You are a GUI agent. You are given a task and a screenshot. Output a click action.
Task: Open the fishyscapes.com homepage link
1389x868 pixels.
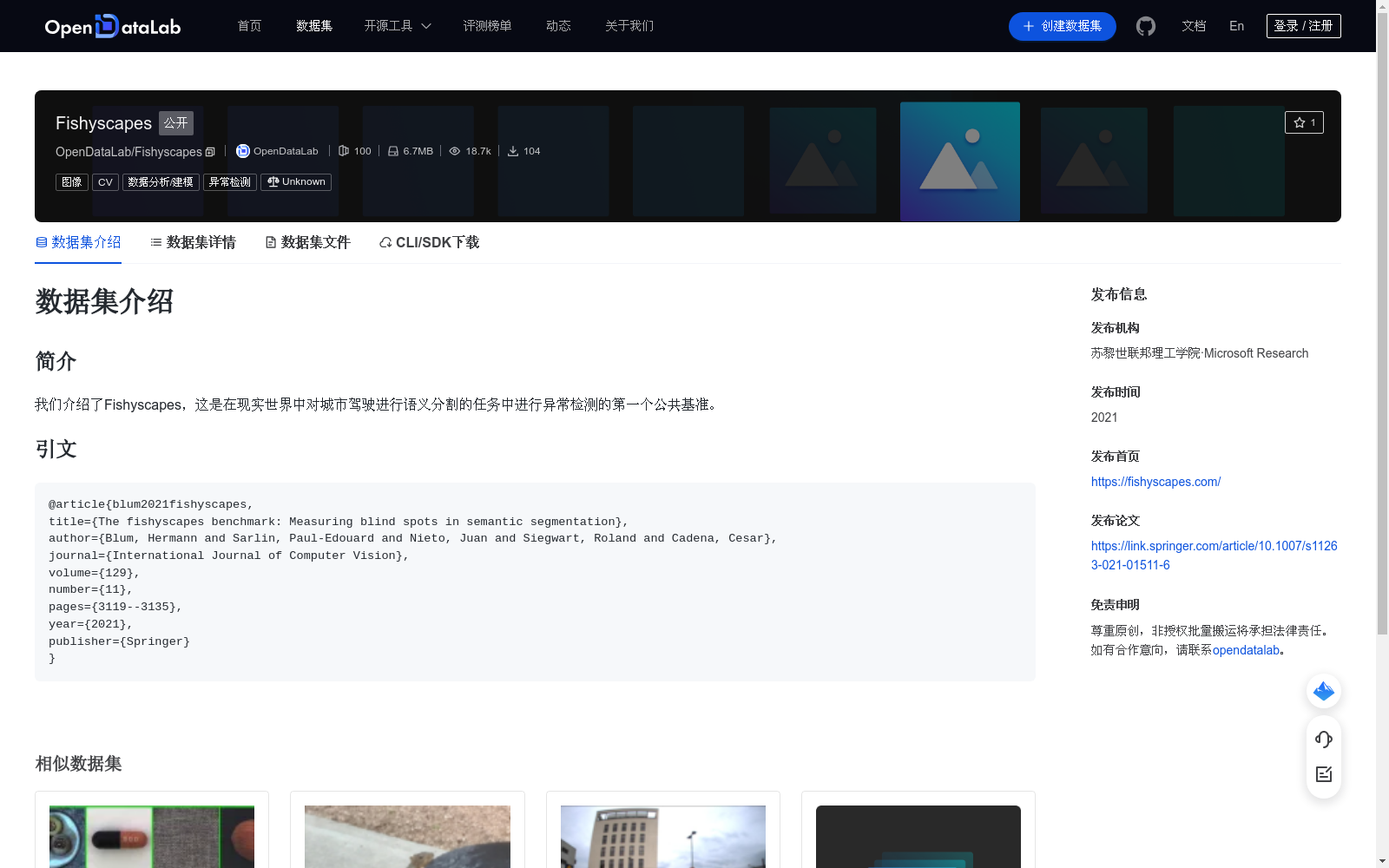(1155, 482)
